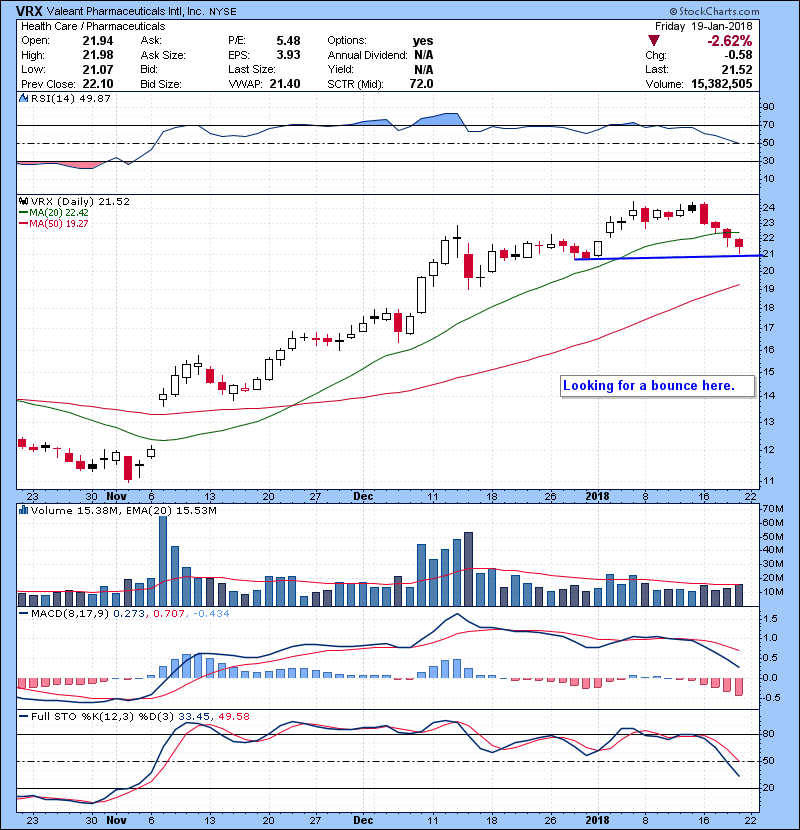The width and height of the screenshot is (800, 830).
Task: Click the Nov label on the bottom axis
Action: [116, 820]
